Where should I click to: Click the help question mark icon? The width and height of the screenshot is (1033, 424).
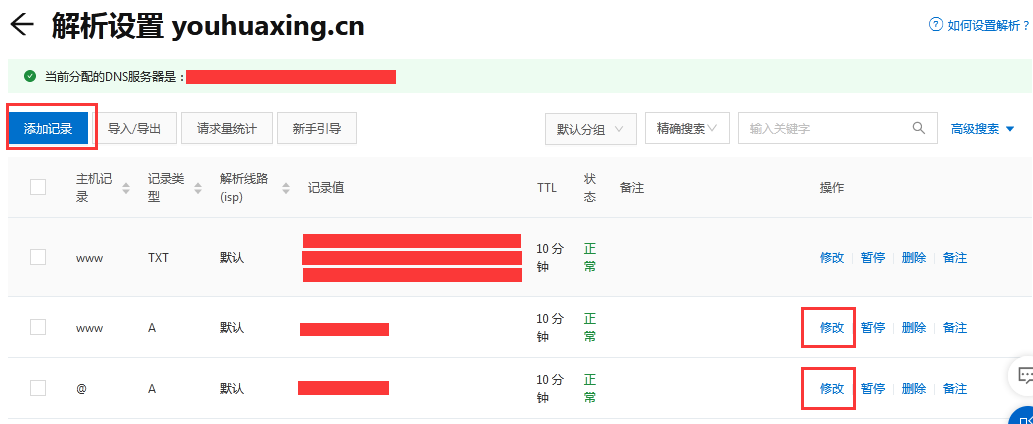tap(935, 25)
